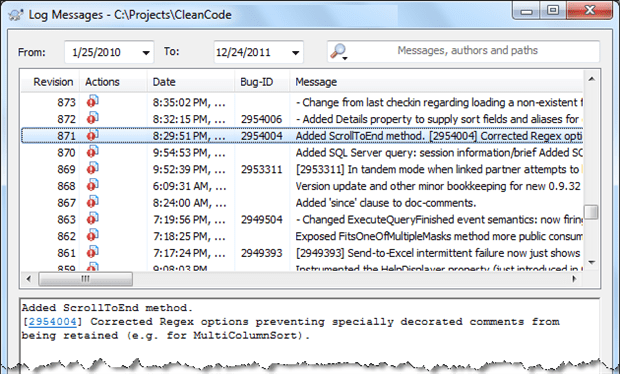Click the date 9:54:53 PM cell
Viewport: 620px width, 374px height.
[189, 153]
